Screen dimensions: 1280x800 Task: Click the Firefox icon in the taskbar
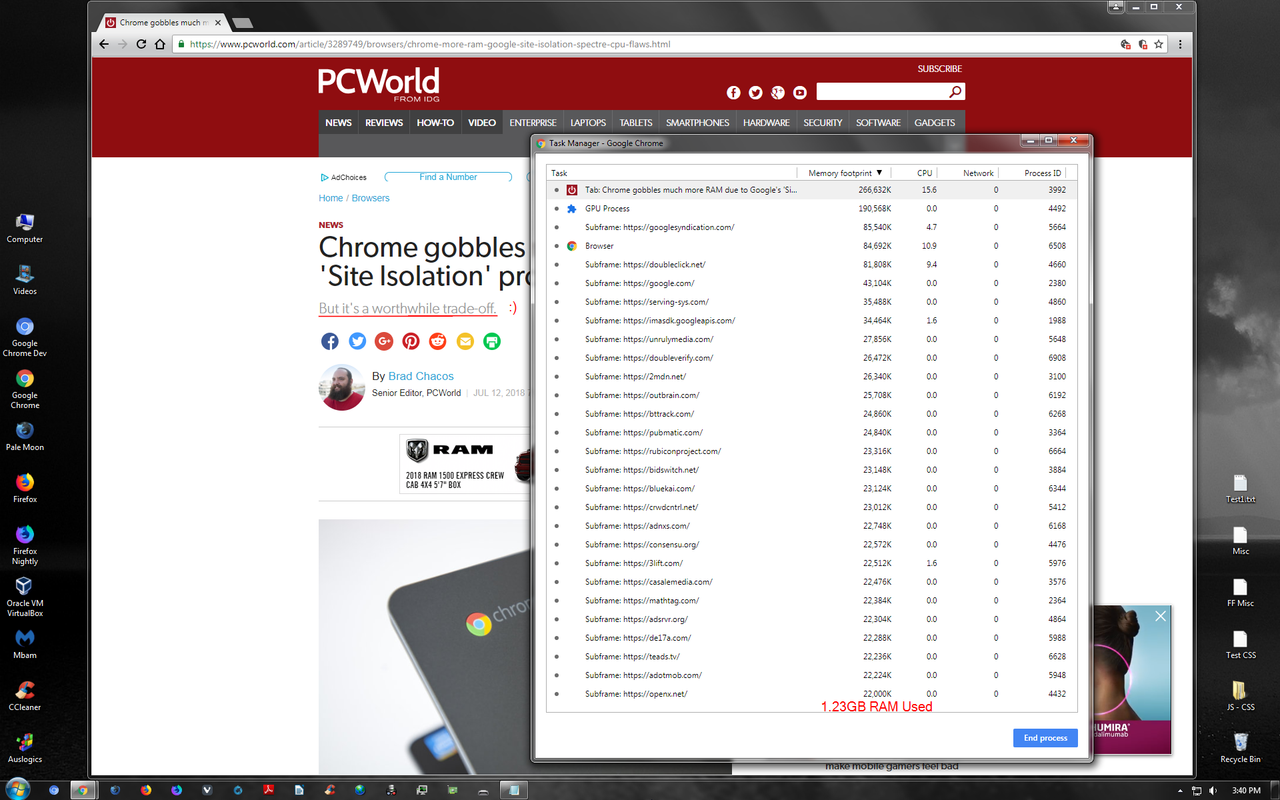[146, 790]
